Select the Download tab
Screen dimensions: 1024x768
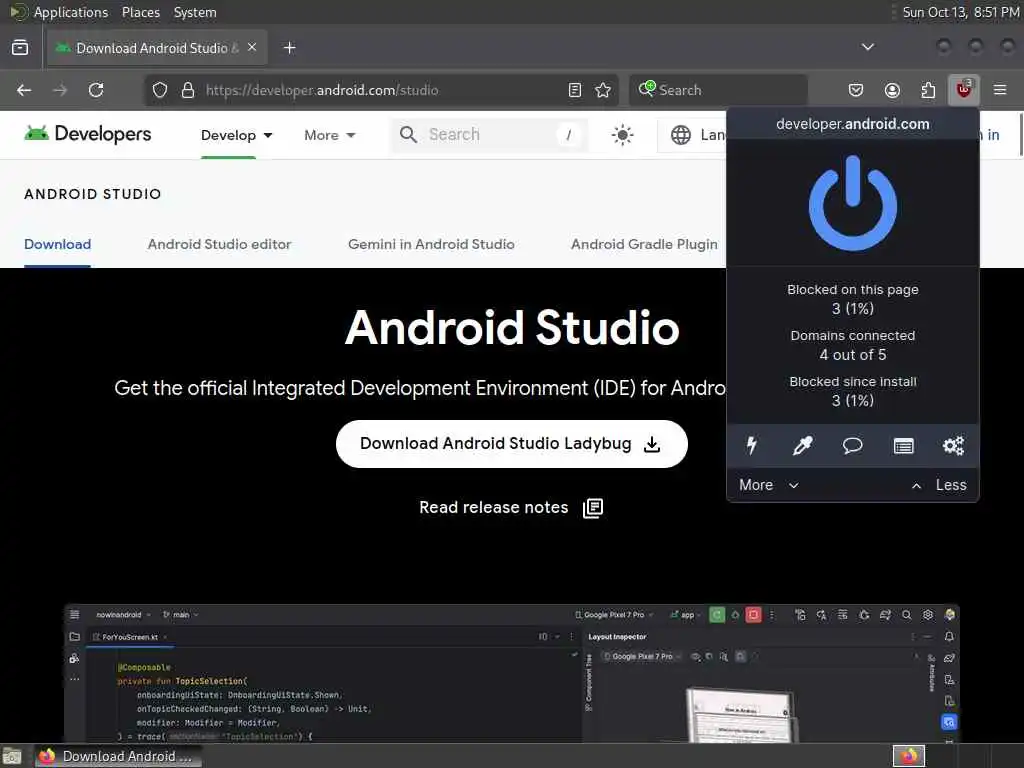[x=57, y=244]
